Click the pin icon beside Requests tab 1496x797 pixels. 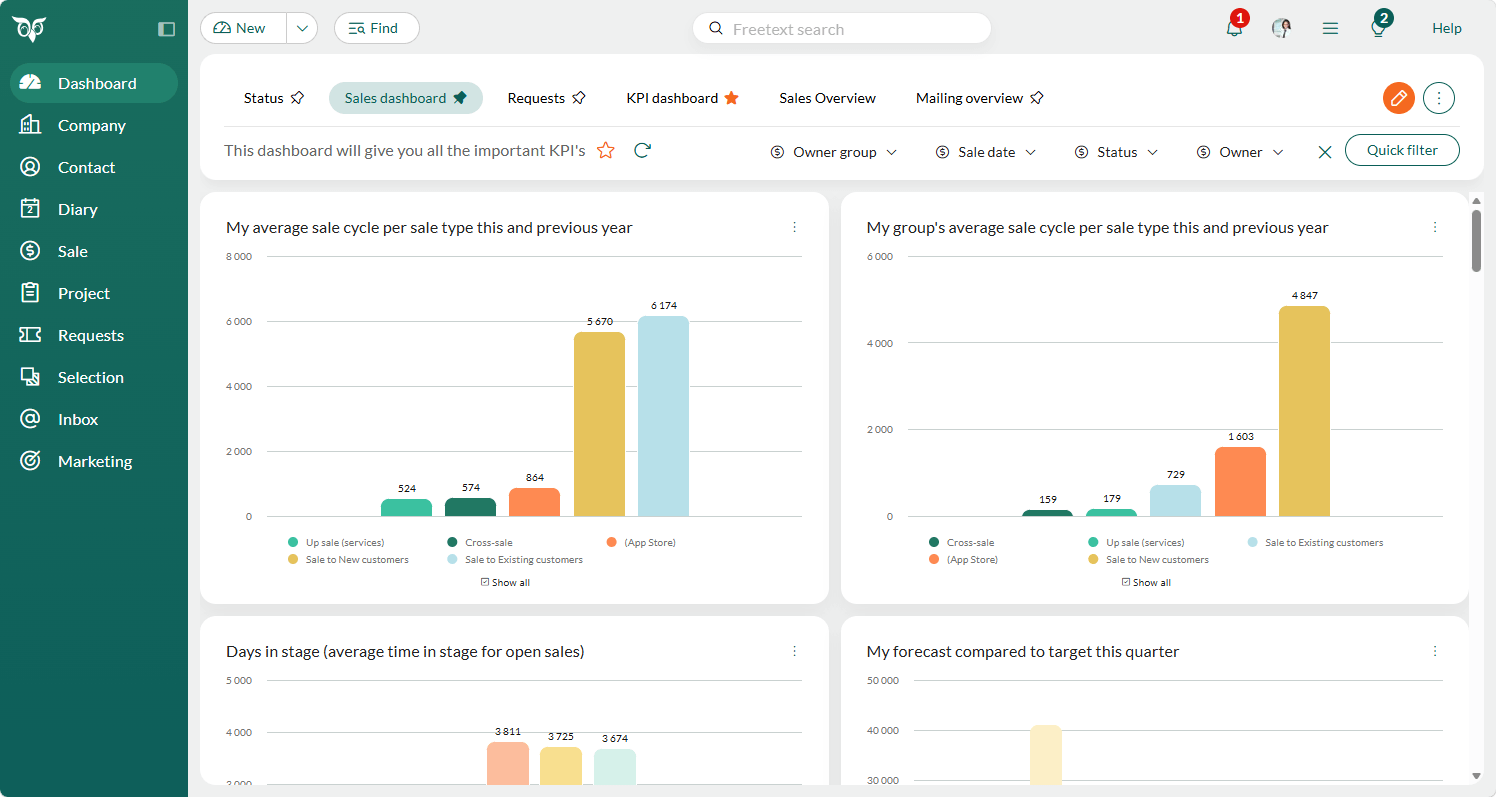click(x=579, y=98)
